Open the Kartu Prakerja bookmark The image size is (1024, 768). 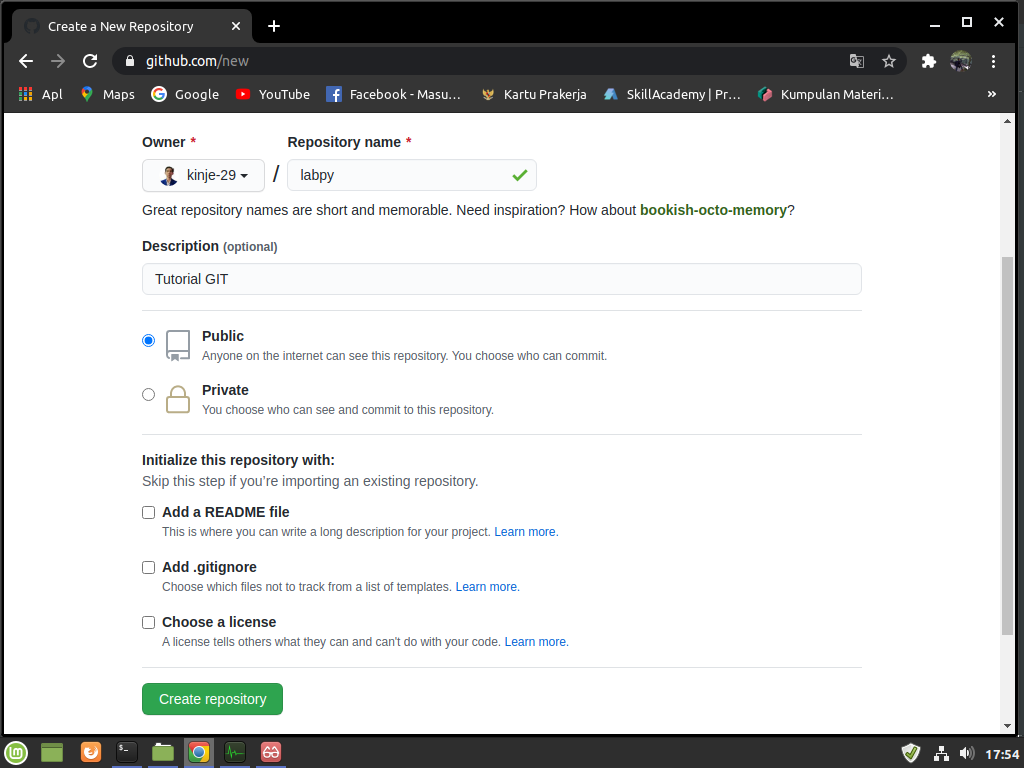(x=534, y=94)
